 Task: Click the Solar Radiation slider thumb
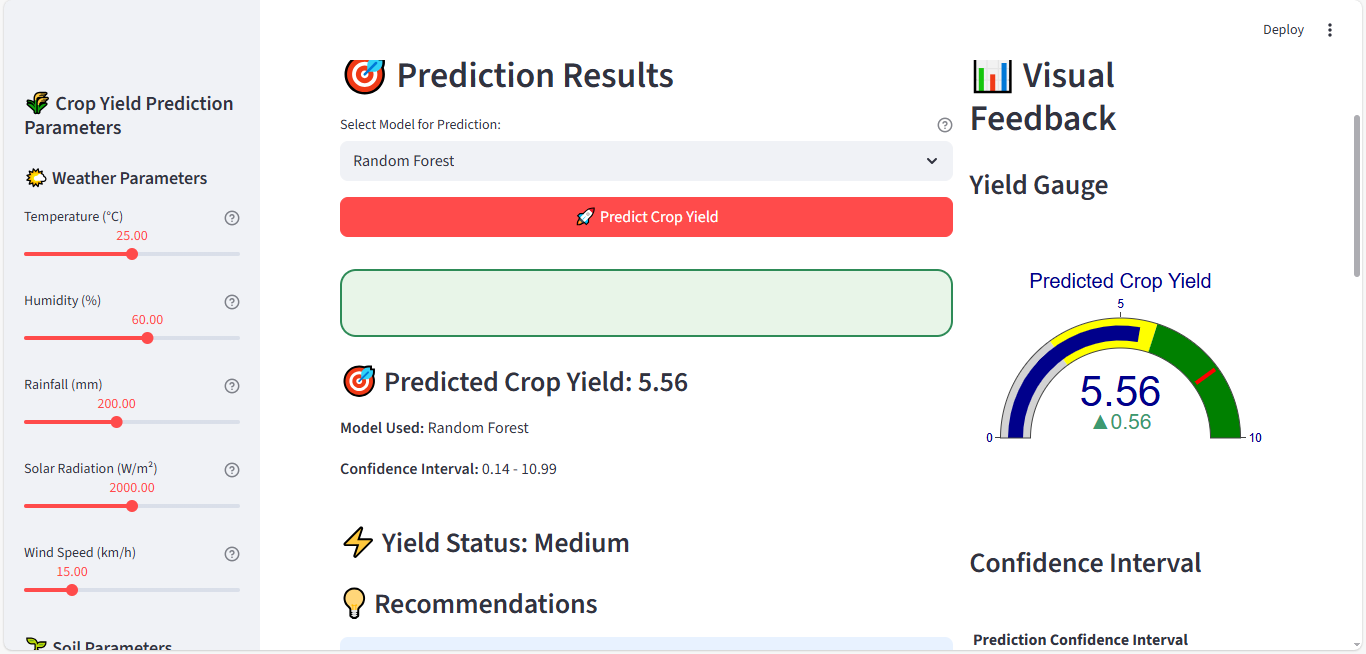(132, 506)
